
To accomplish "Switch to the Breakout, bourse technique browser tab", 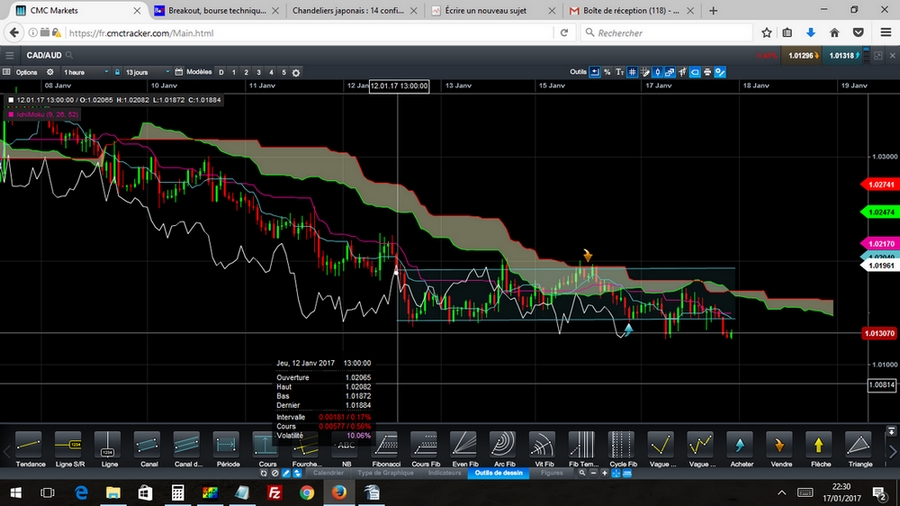I will [217, 10].
